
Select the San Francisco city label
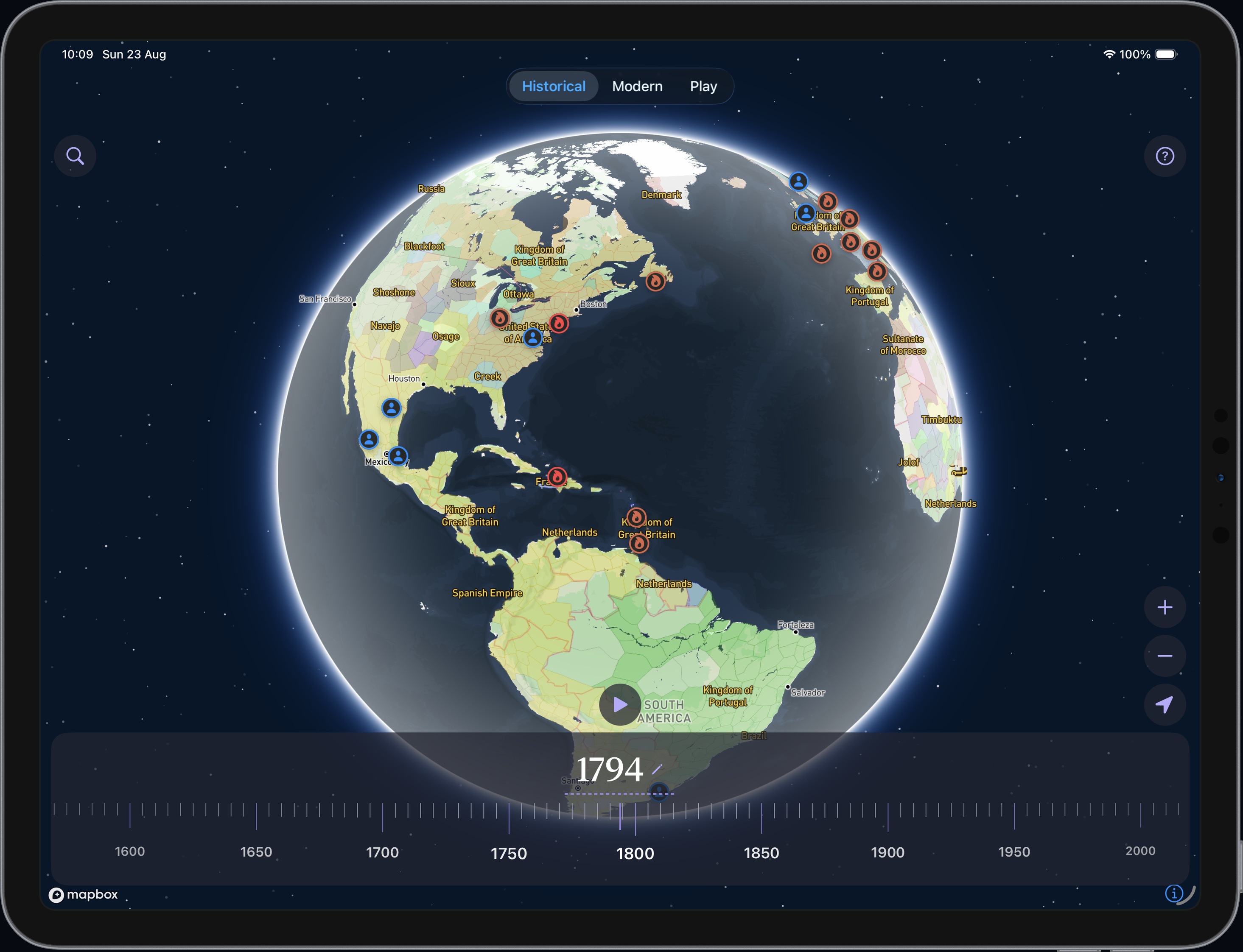(x=325, y=299)
